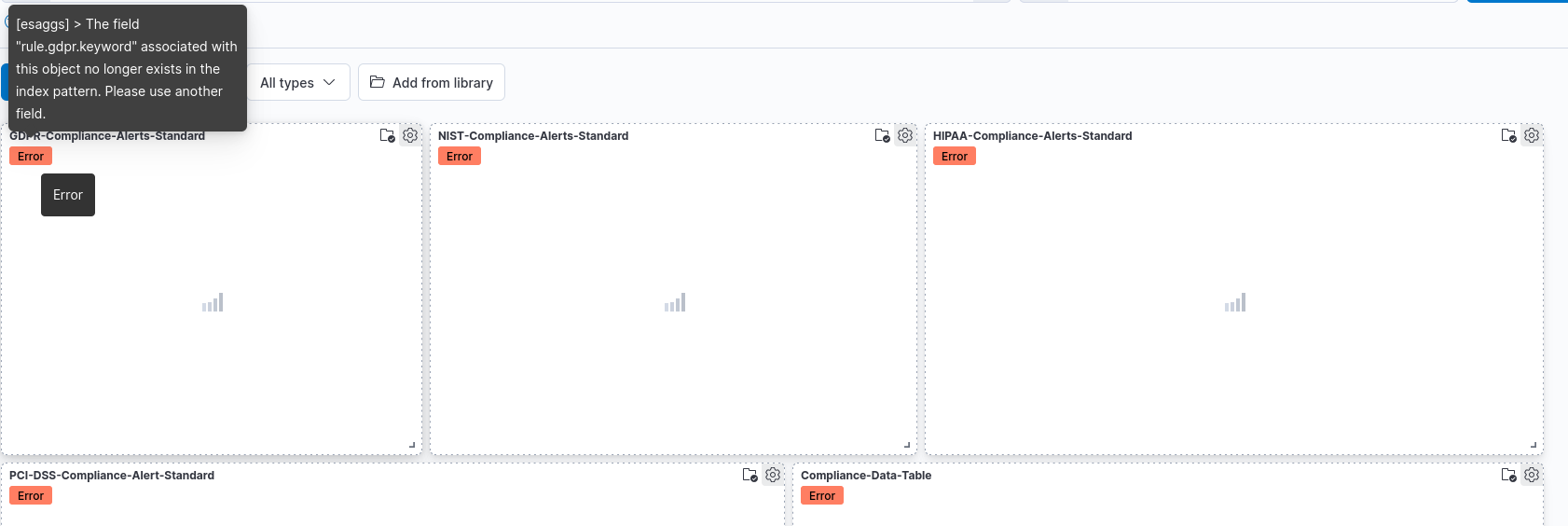Click PCI-DSS-Compliance-Alert-Standard panel title
The image size is (1568, 526).
coord(112,476)
